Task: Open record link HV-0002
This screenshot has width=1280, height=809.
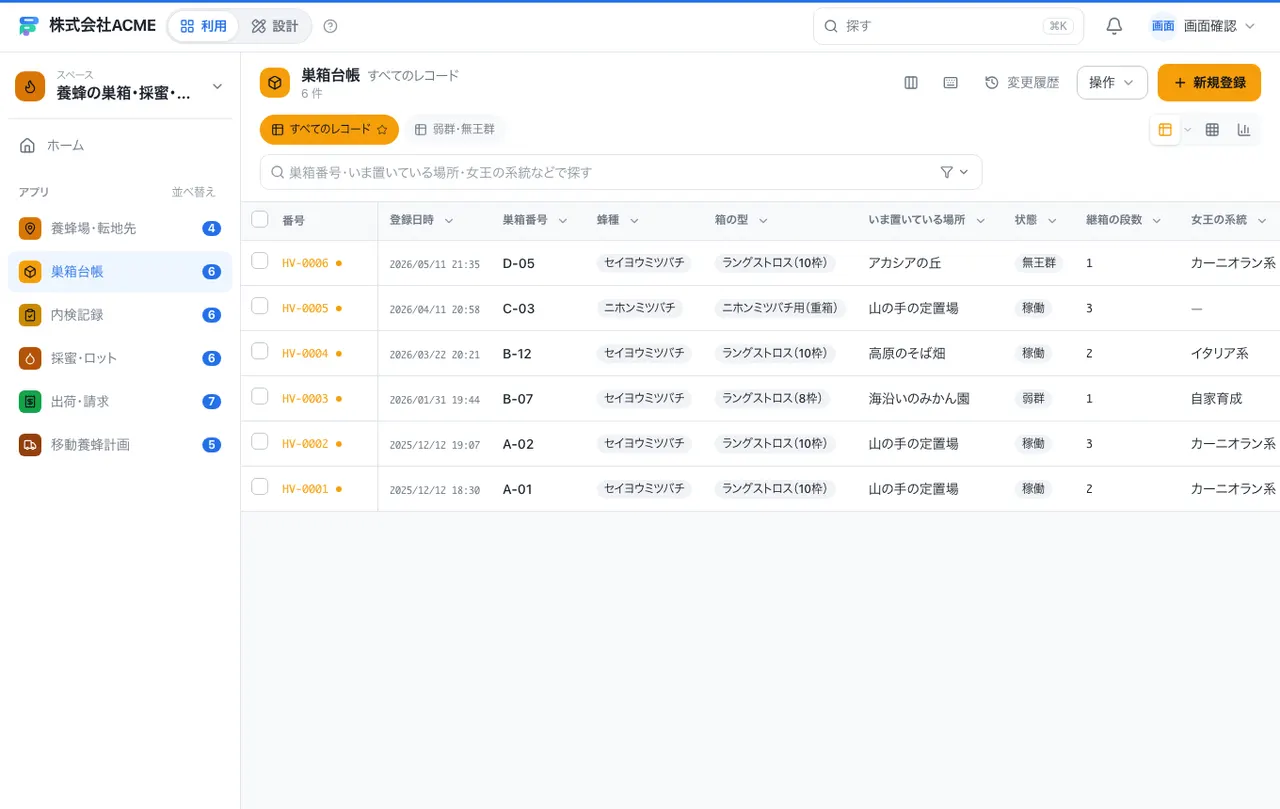Action: point(305,443)
